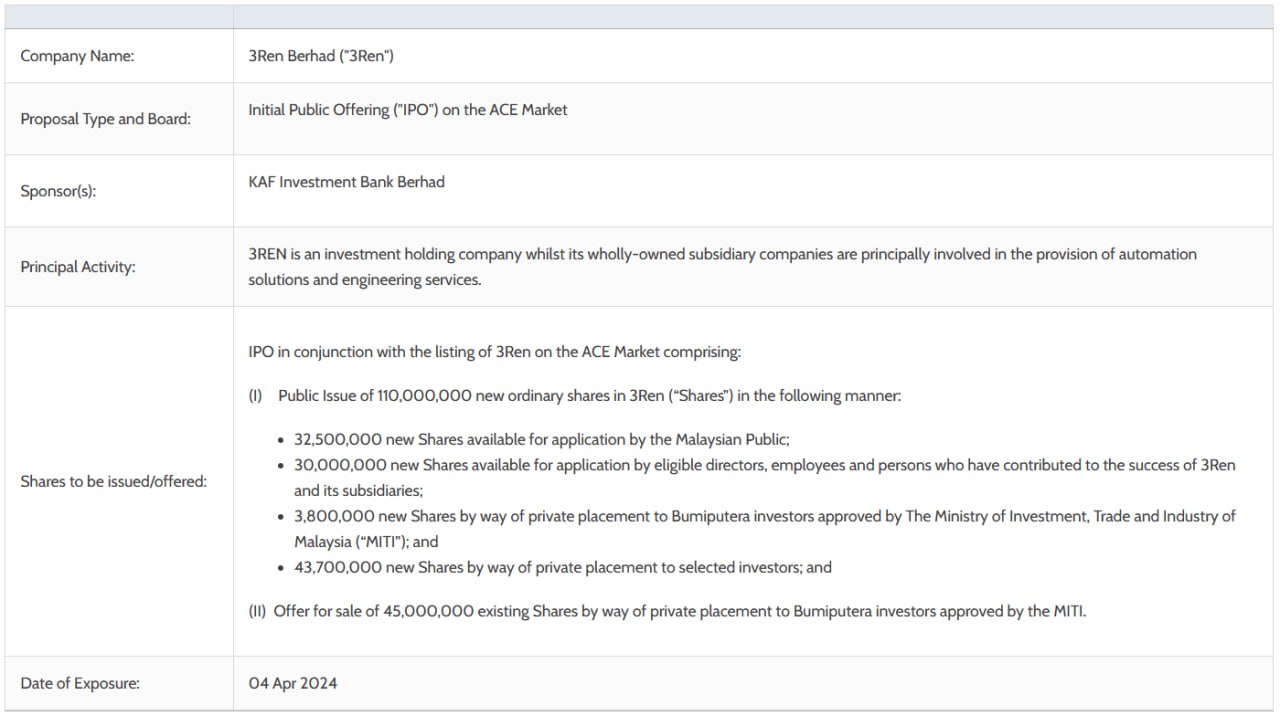Image resolution: width=1280 pixels, height=716 pixels.
Task: Click the 'KAF Investment Bank Berhad' value
Action: pos(346,182)
